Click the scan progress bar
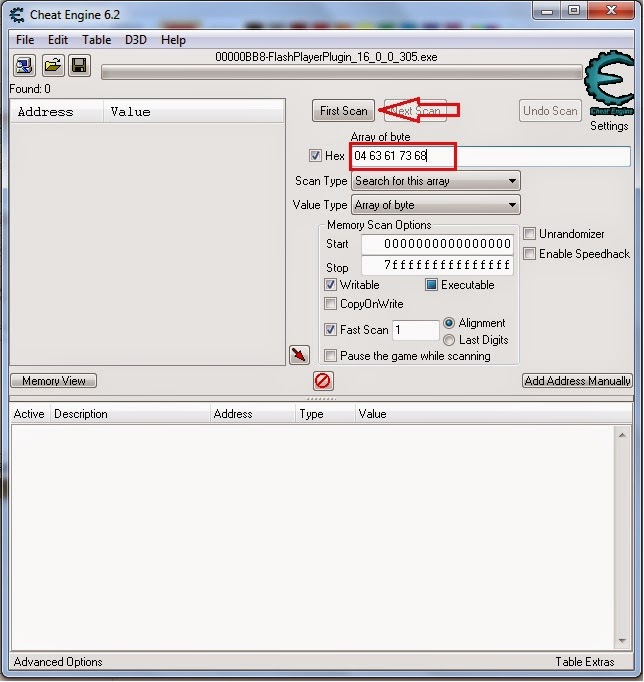 coord(342,73)
